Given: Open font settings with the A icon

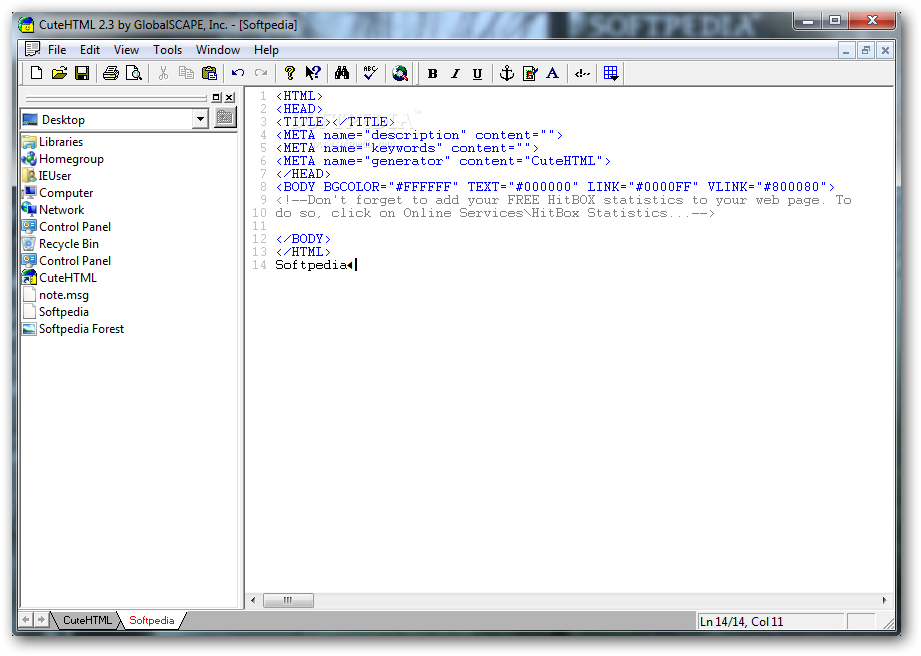Looking at the screenshot, I should (x=552, y=73).
